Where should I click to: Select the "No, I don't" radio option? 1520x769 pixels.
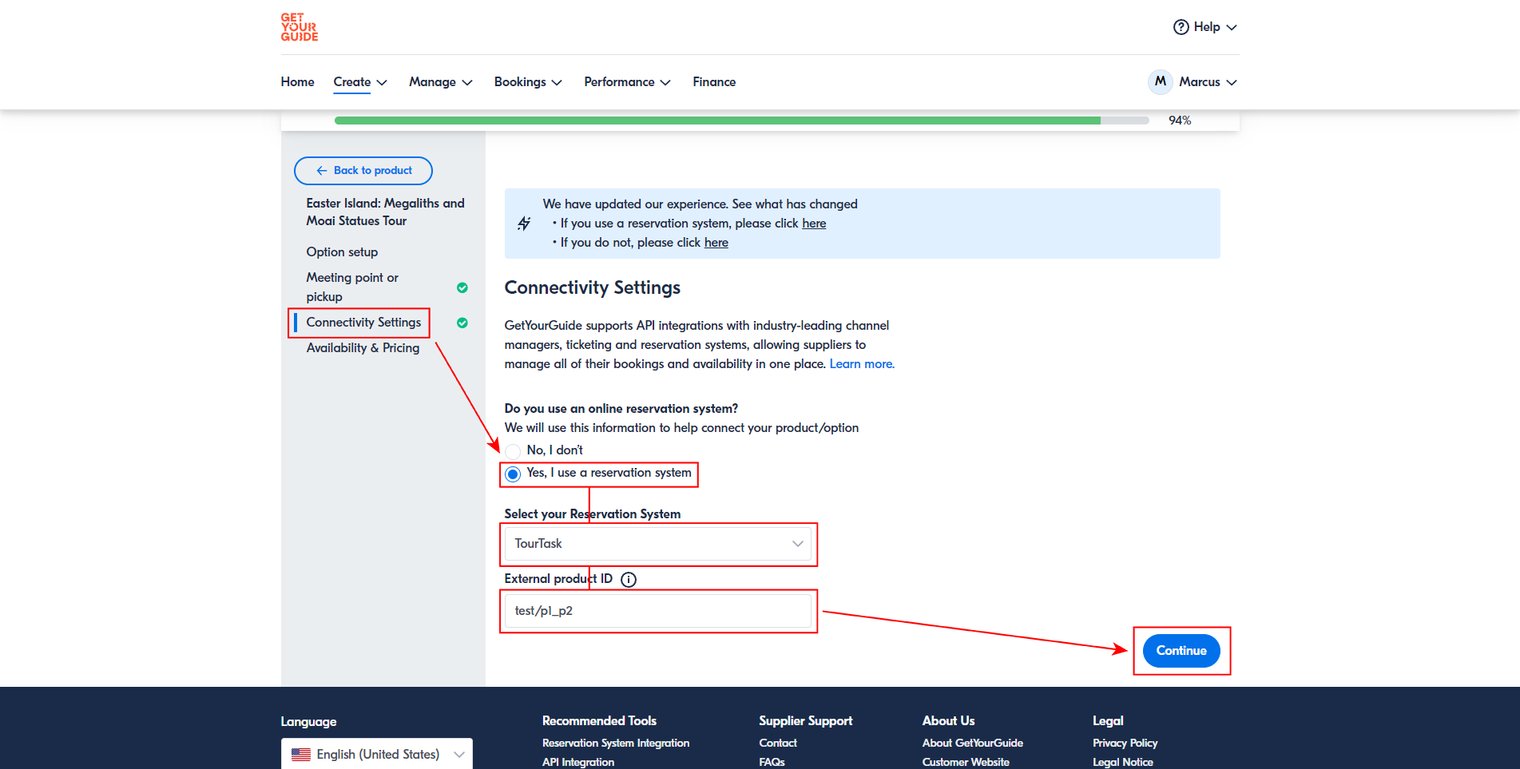pos(513,451)
